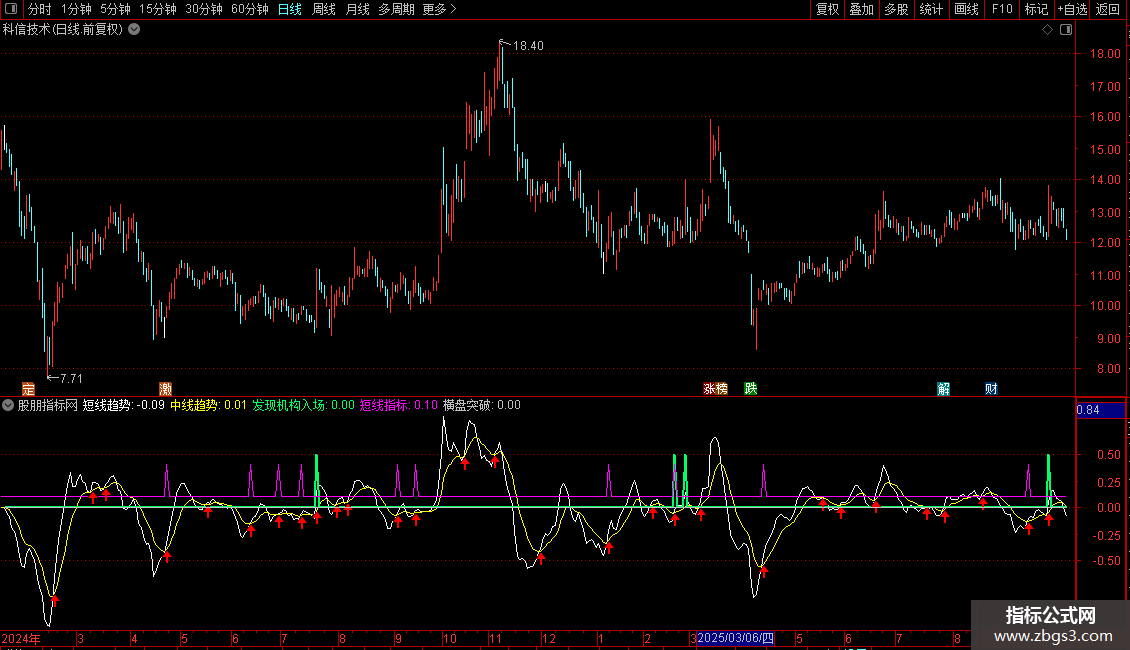Switch to 日线 daily chart
1130x650 pixels.
[290, 9]
